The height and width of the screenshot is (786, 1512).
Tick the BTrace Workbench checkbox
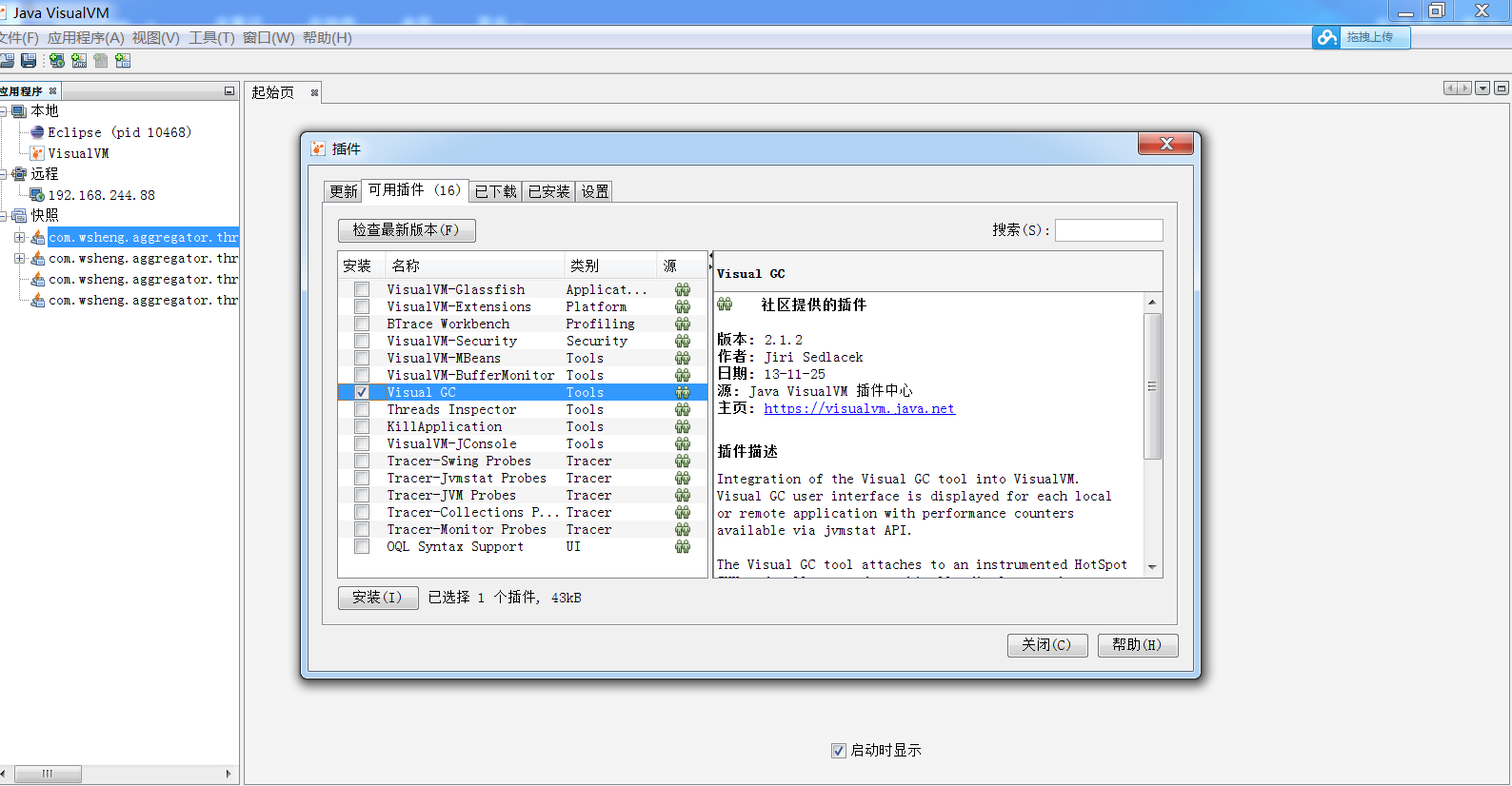362,324
